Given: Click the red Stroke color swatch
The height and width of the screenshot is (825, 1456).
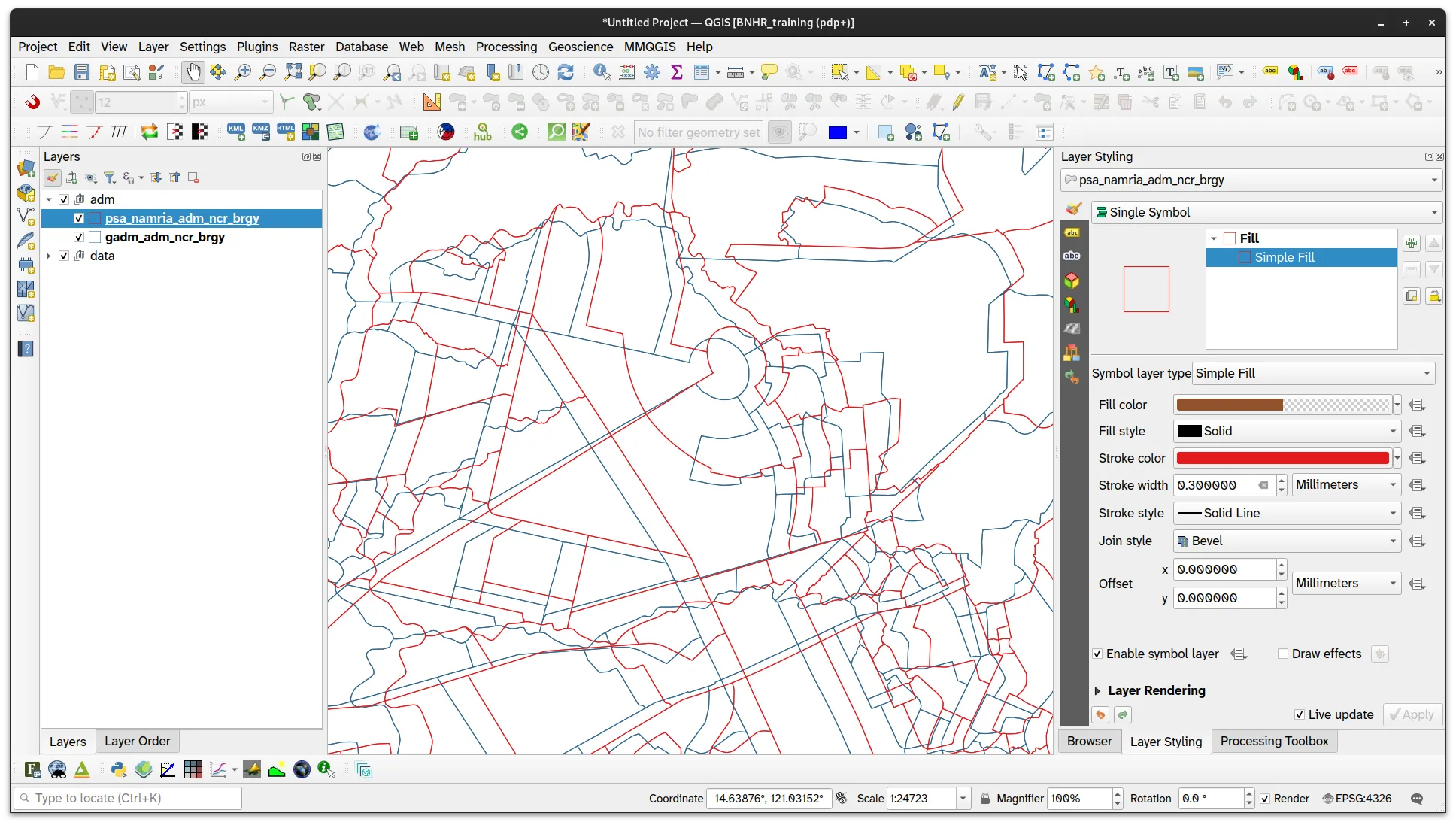Looking at the screenshot, I should pyautogui.click(x=1282, y=458).
